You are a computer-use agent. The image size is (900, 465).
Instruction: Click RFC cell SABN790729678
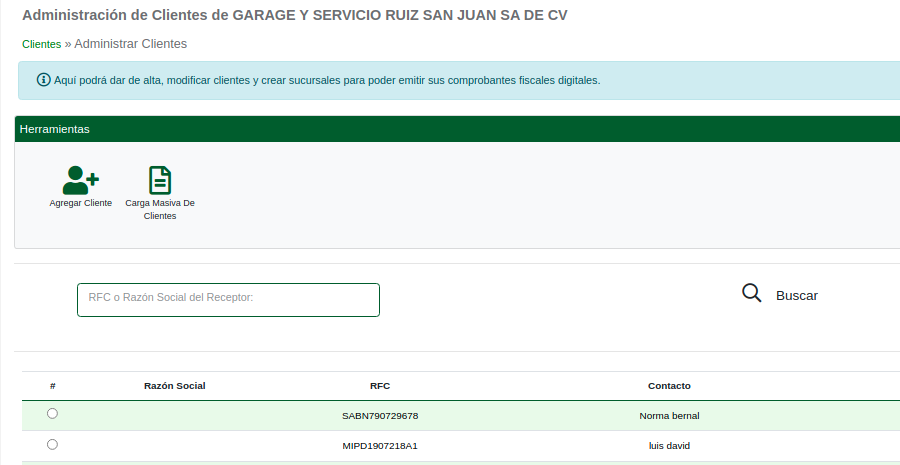380,416
